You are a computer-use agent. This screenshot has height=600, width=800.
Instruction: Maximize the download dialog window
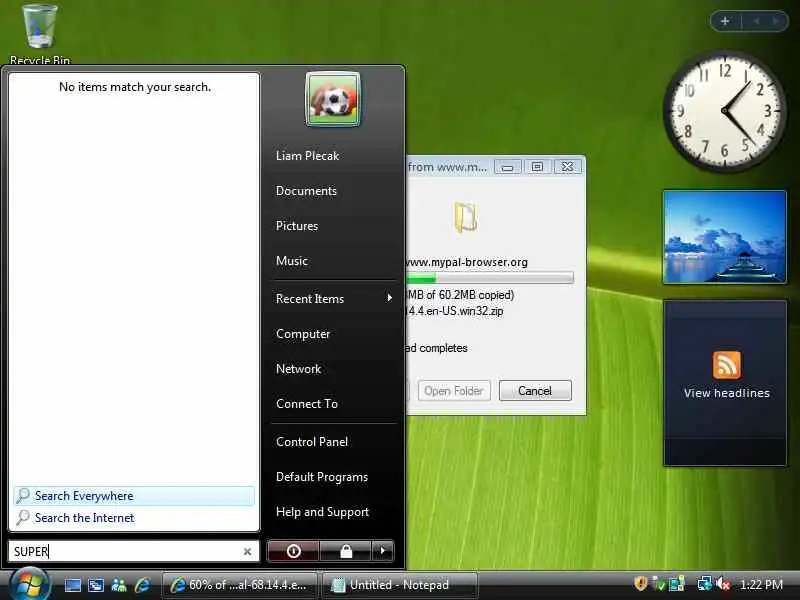click(537, 167)
